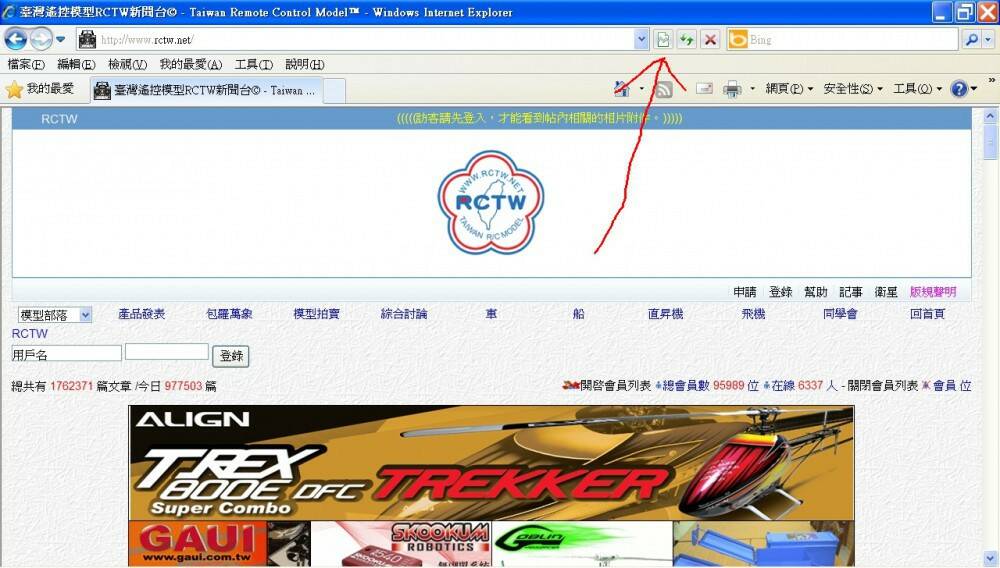The height and width of the screenshot is (568, 1000).
Task: Click the RCTW plum blossom logo
Action: 490,203
